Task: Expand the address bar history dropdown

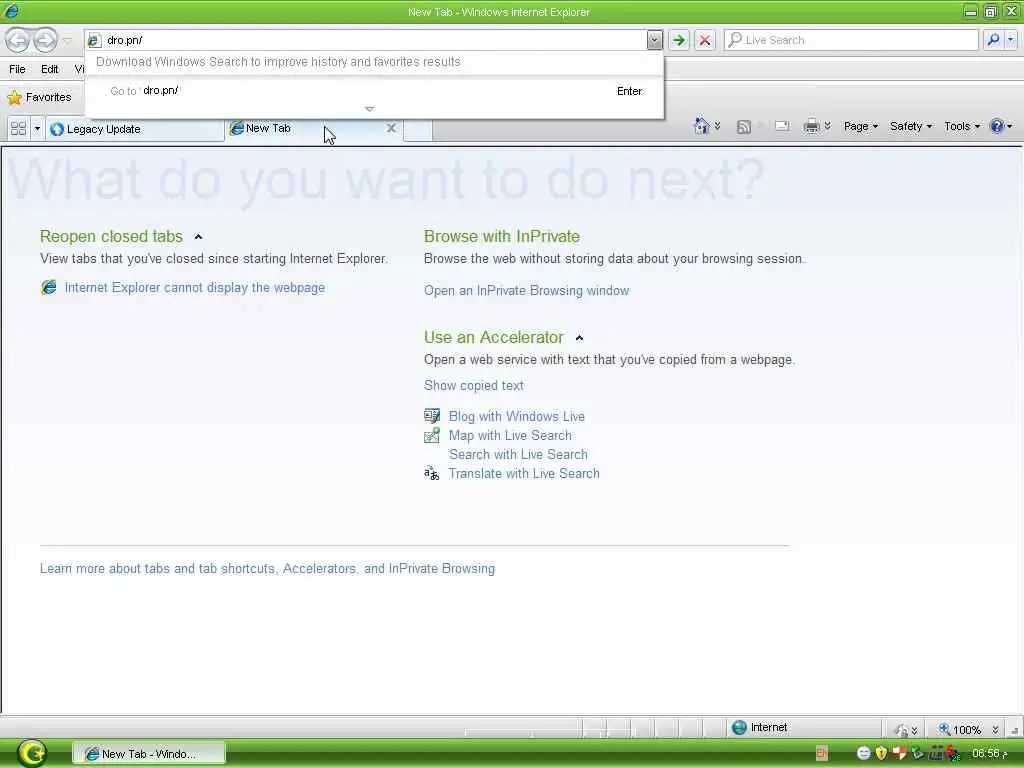Action: click(654, 40)
